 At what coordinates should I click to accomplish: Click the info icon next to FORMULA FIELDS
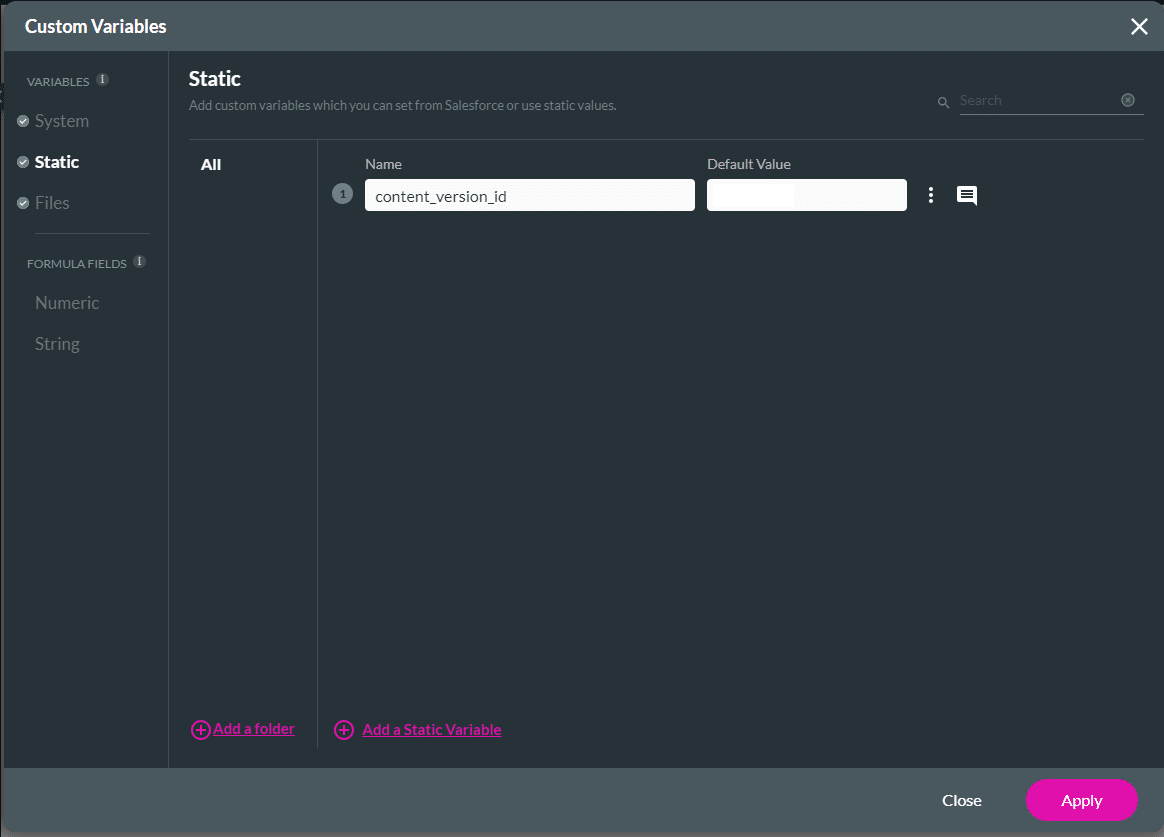coord(139,262)
